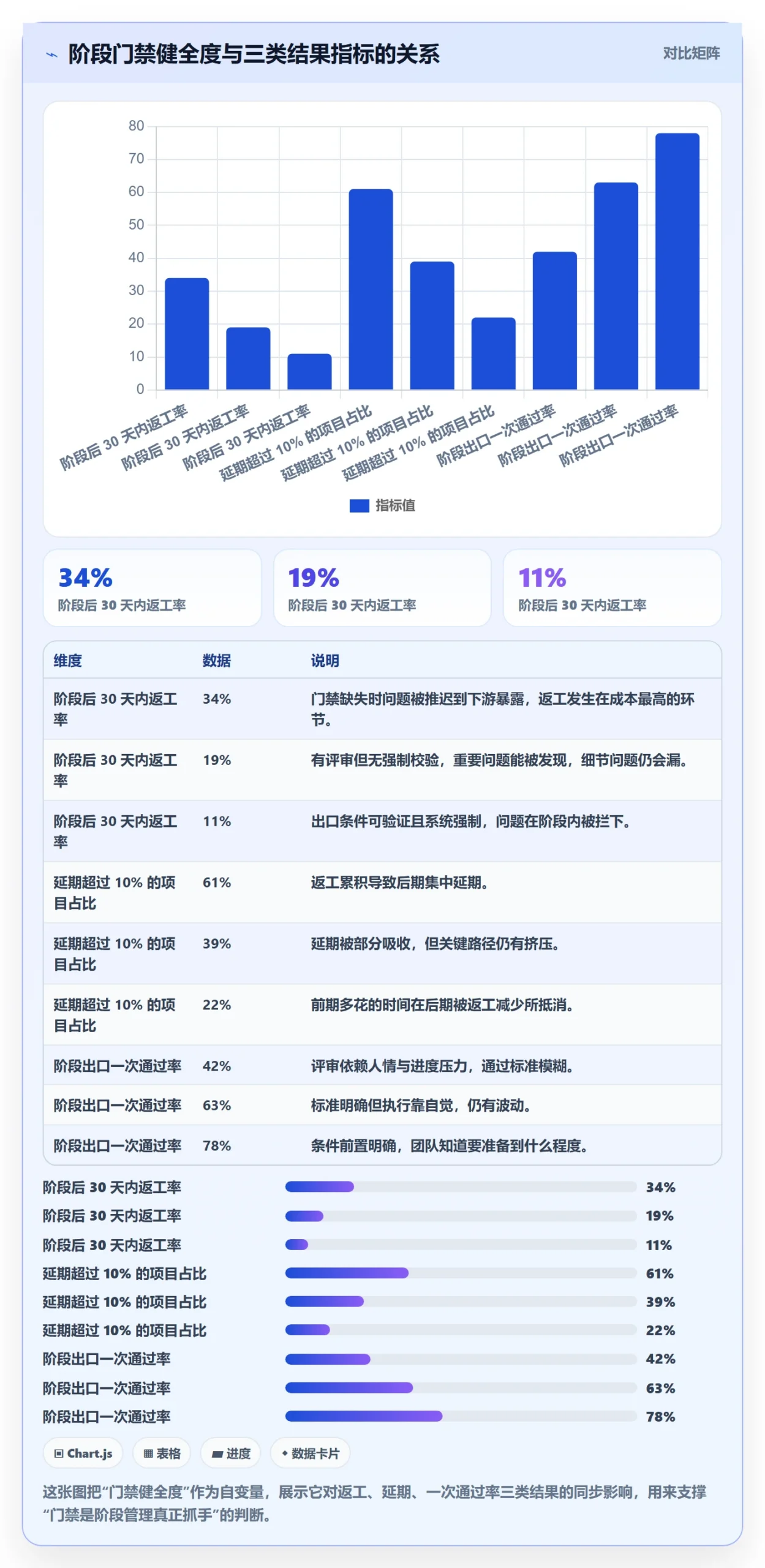Image resolution: width=765 pixels, height=1568 pixels.
Task: Click the table cell showing 22%
Action: 217,1005
